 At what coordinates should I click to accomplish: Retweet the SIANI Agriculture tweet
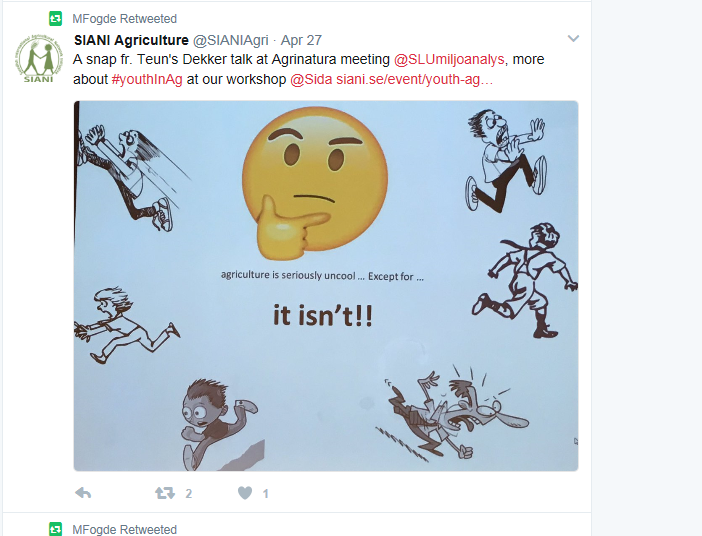pyautogui.click(x=165, y=493)
